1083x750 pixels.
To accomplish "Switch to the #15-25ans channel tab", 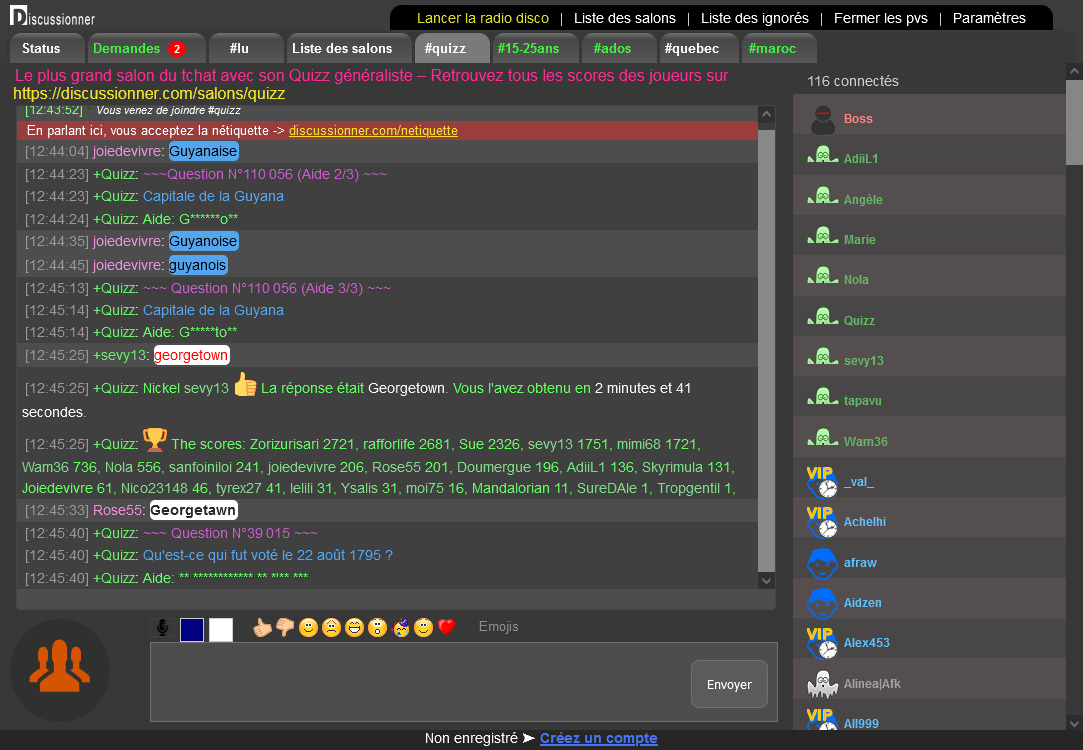I will tap(535, 48).
